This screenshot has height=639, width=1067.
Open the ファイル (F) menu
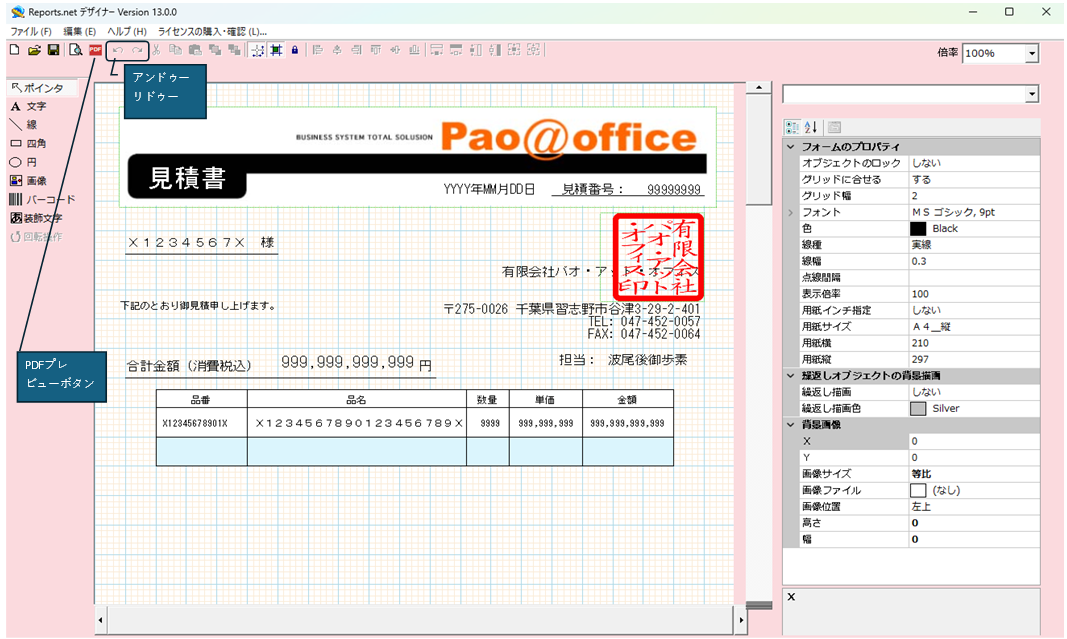click(x=30, y=32)
